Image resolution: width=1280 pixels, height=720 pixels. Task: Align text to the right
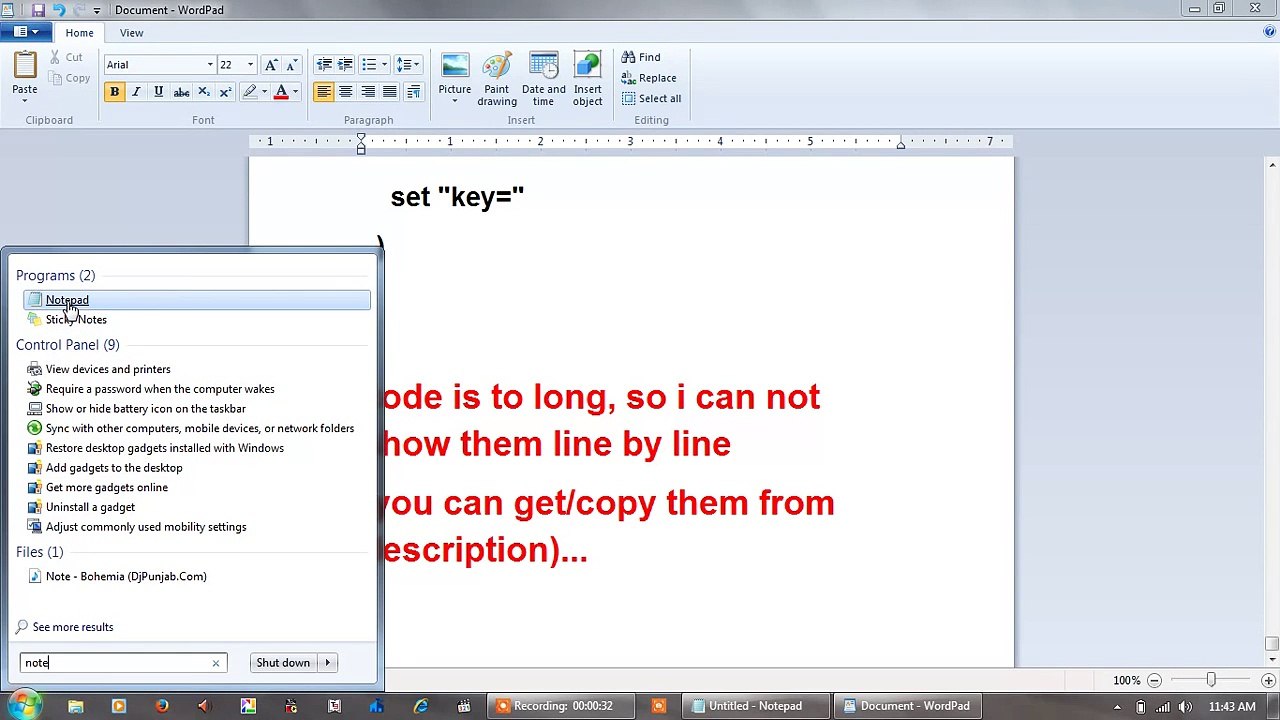click(368, 92)
